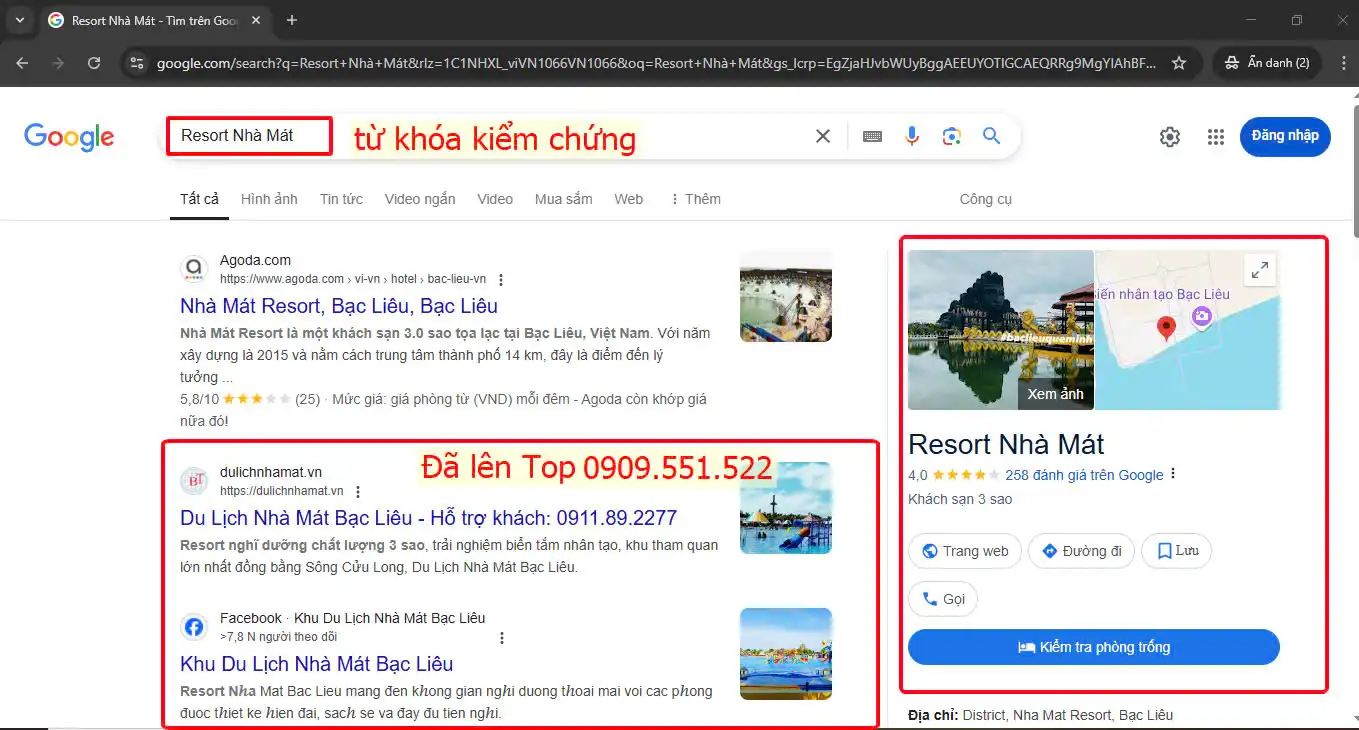The height and width of the screenshot is (730, 1359).
Task: Open the Ẩn danh (2) incognito indicator
Action: coord(1267,63)
